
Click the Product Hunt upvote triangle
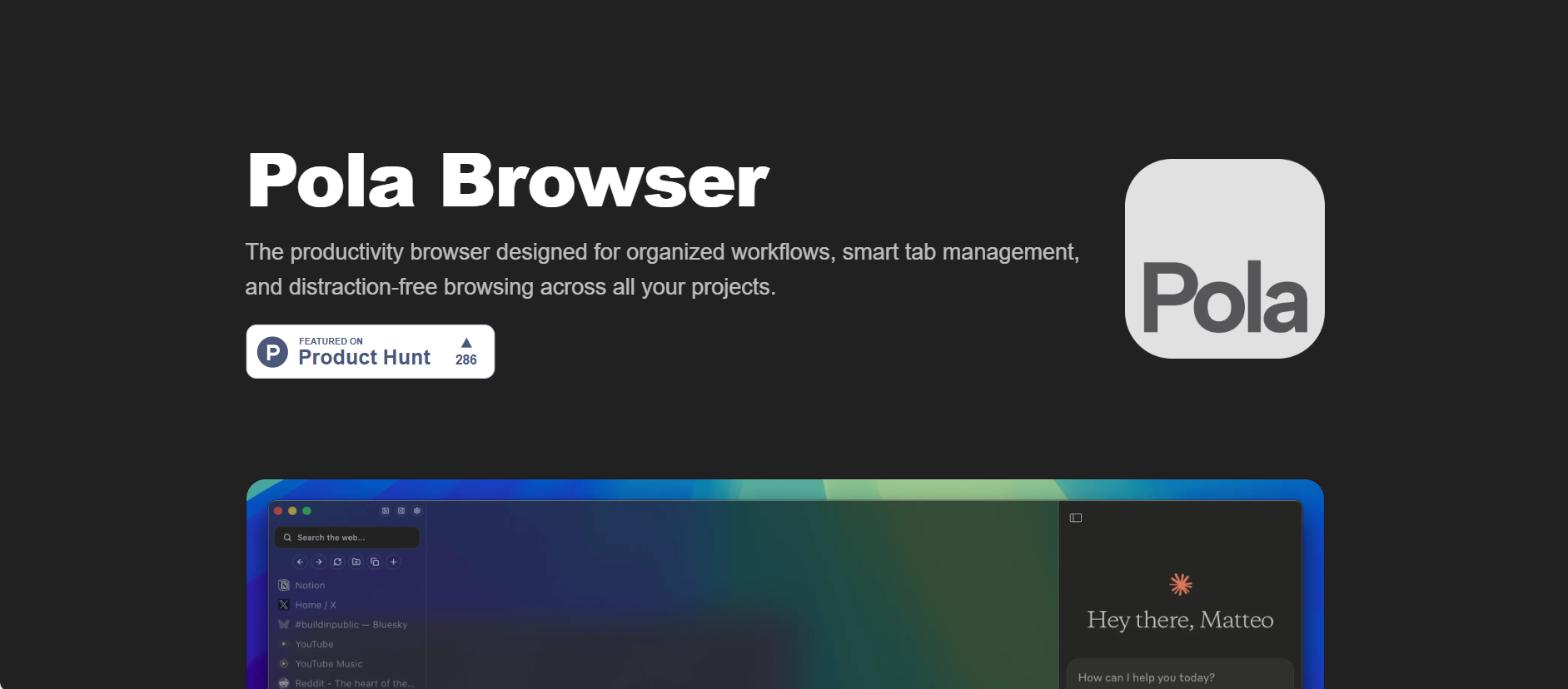click(x=466, y=343)
